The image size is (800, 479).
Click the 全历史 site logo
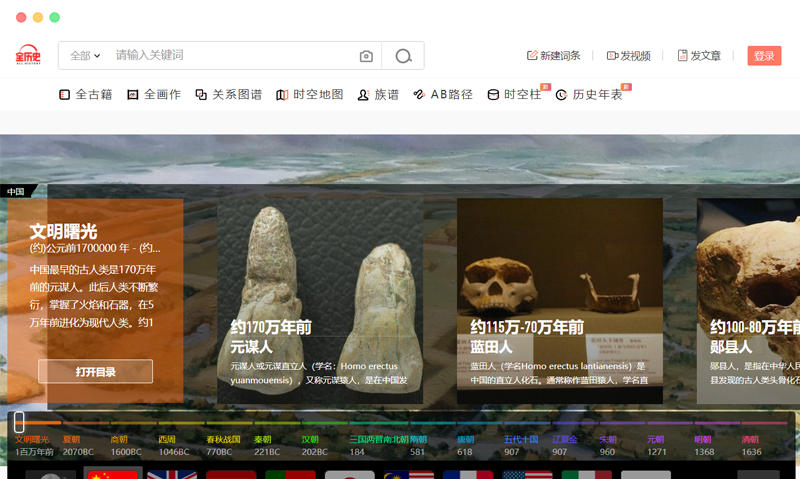click(28, 55)
